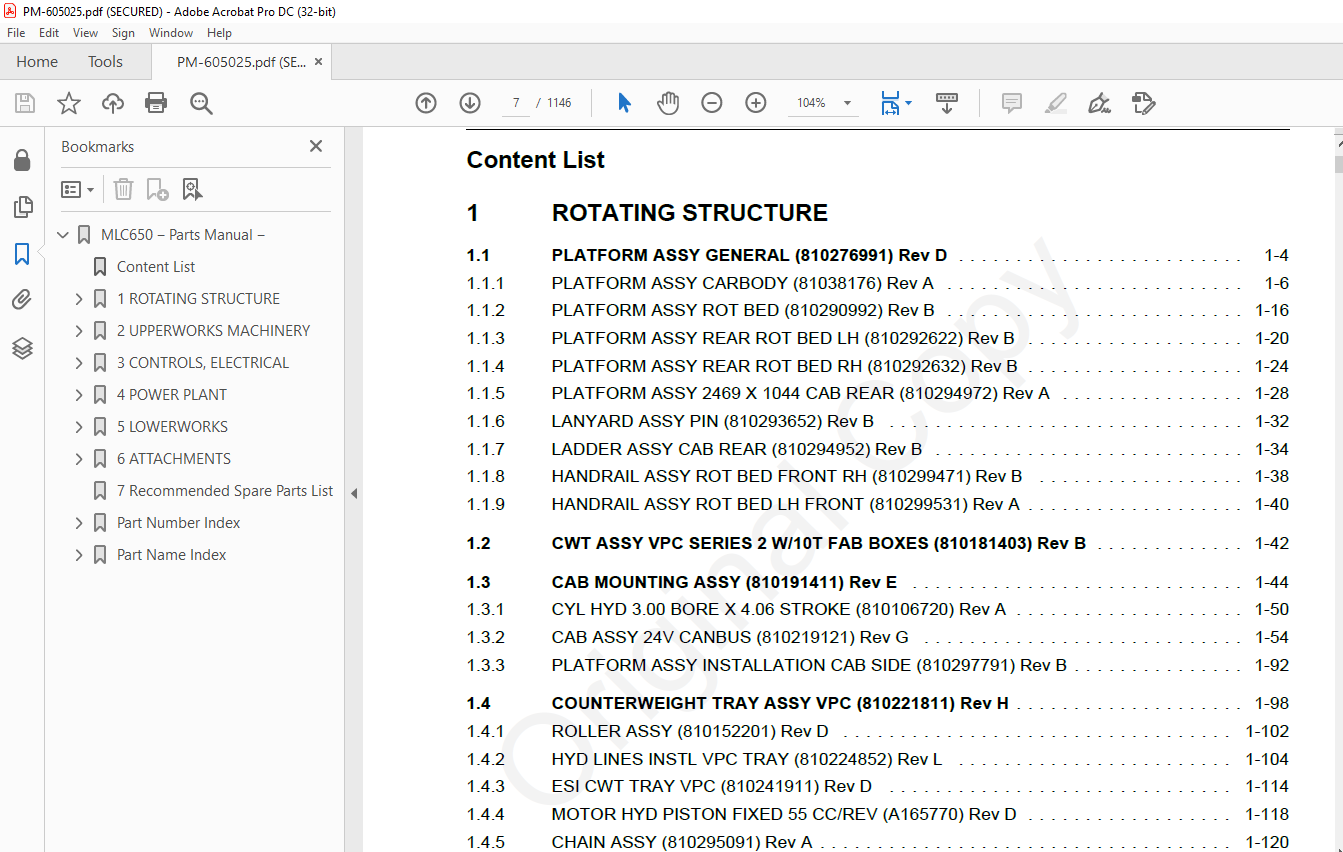
Task: Print the document with the printer icon
Action: click(156, 103)
